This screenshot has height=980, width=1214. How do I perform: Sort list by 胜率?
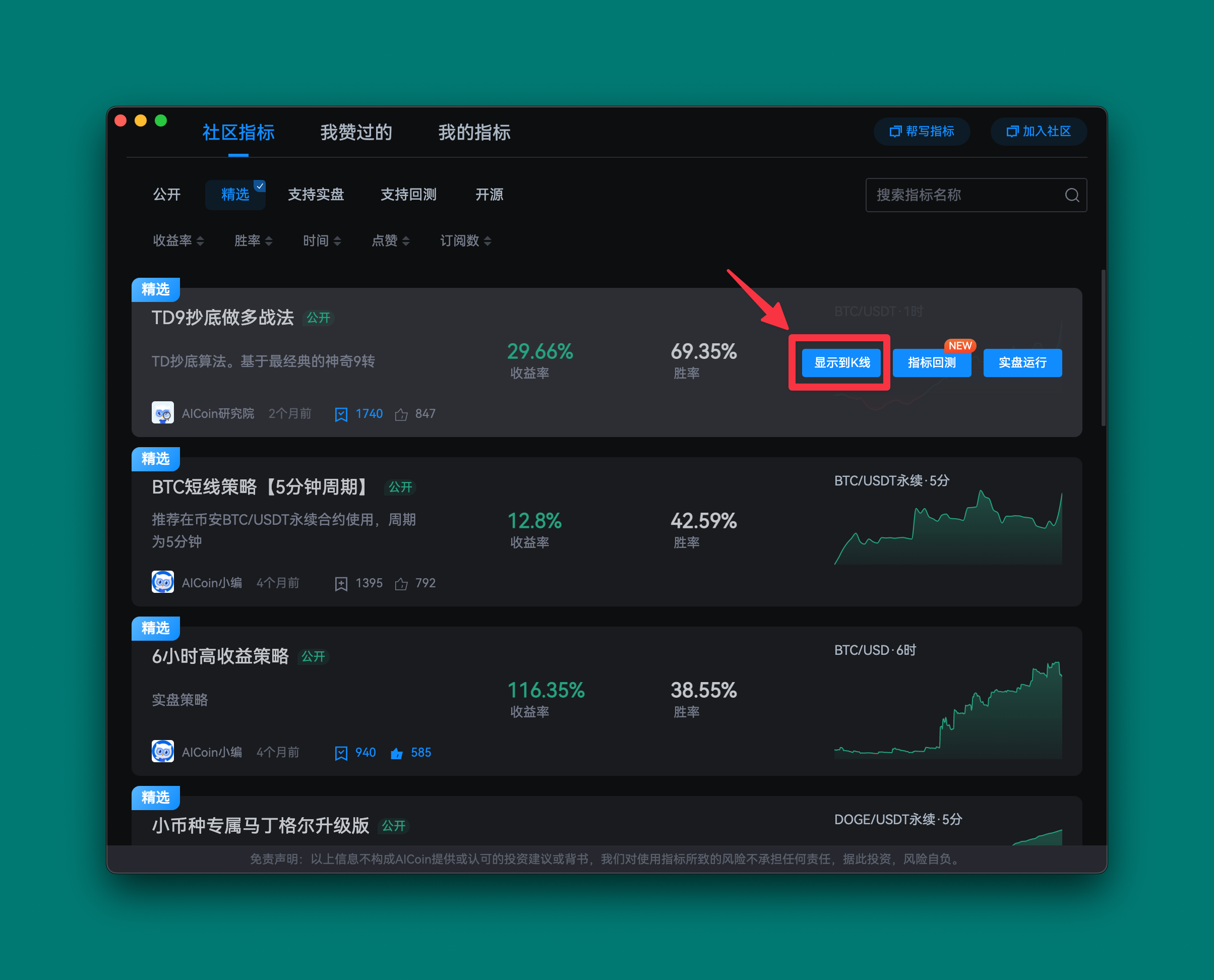pyautogui.click(x=254, y=241)
